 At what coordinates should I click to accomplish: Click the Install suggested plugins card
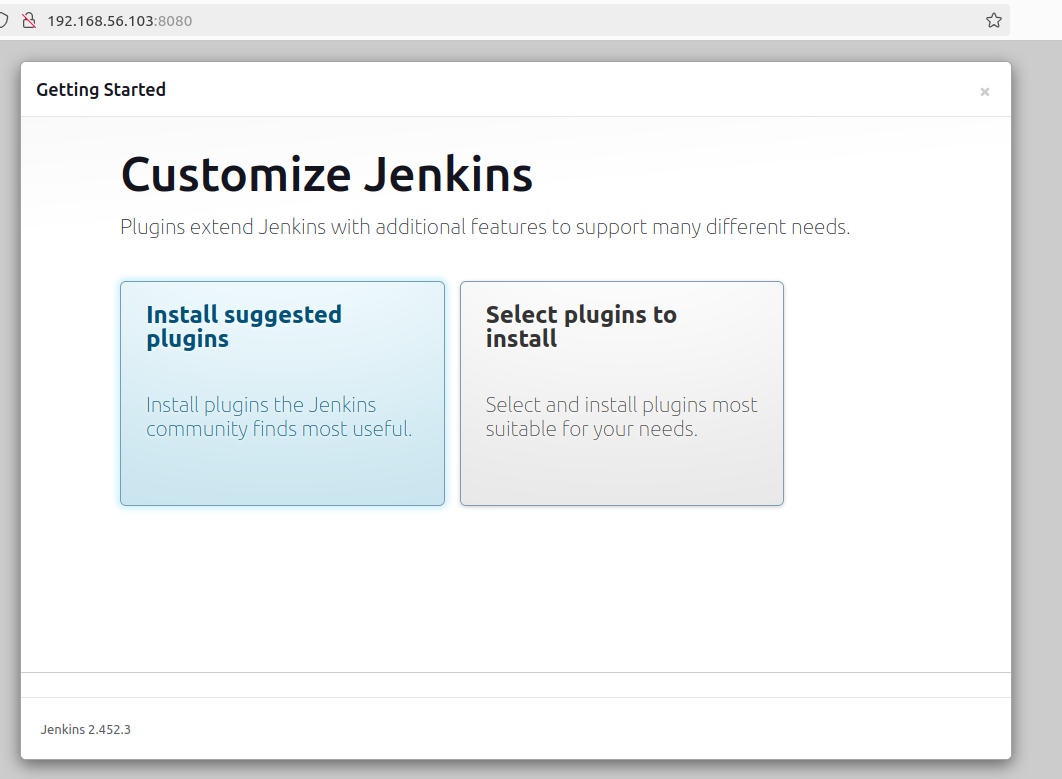(x=282, y=394)
